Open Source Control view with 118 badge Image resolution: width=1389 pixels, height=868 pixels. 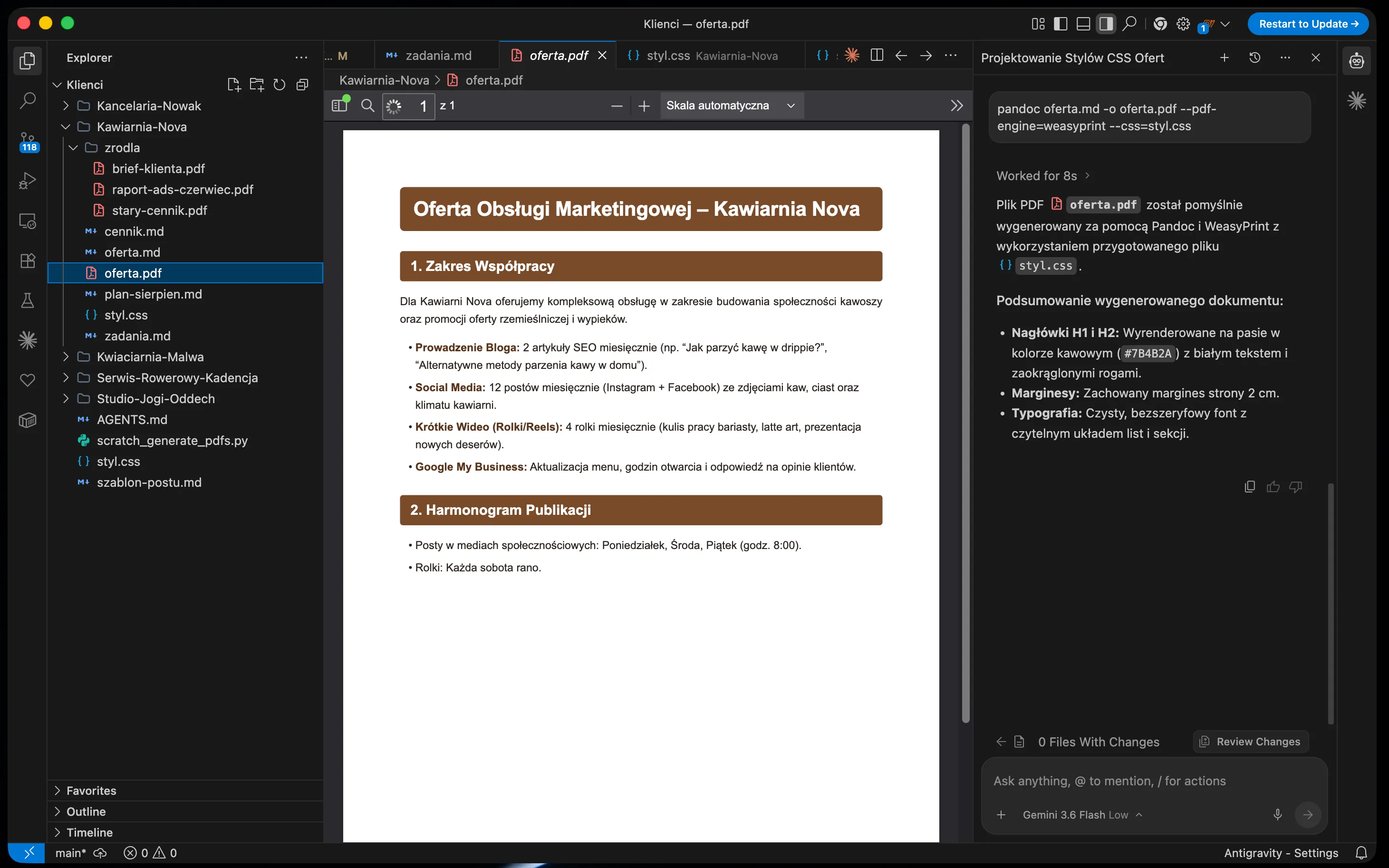(27, 141)
